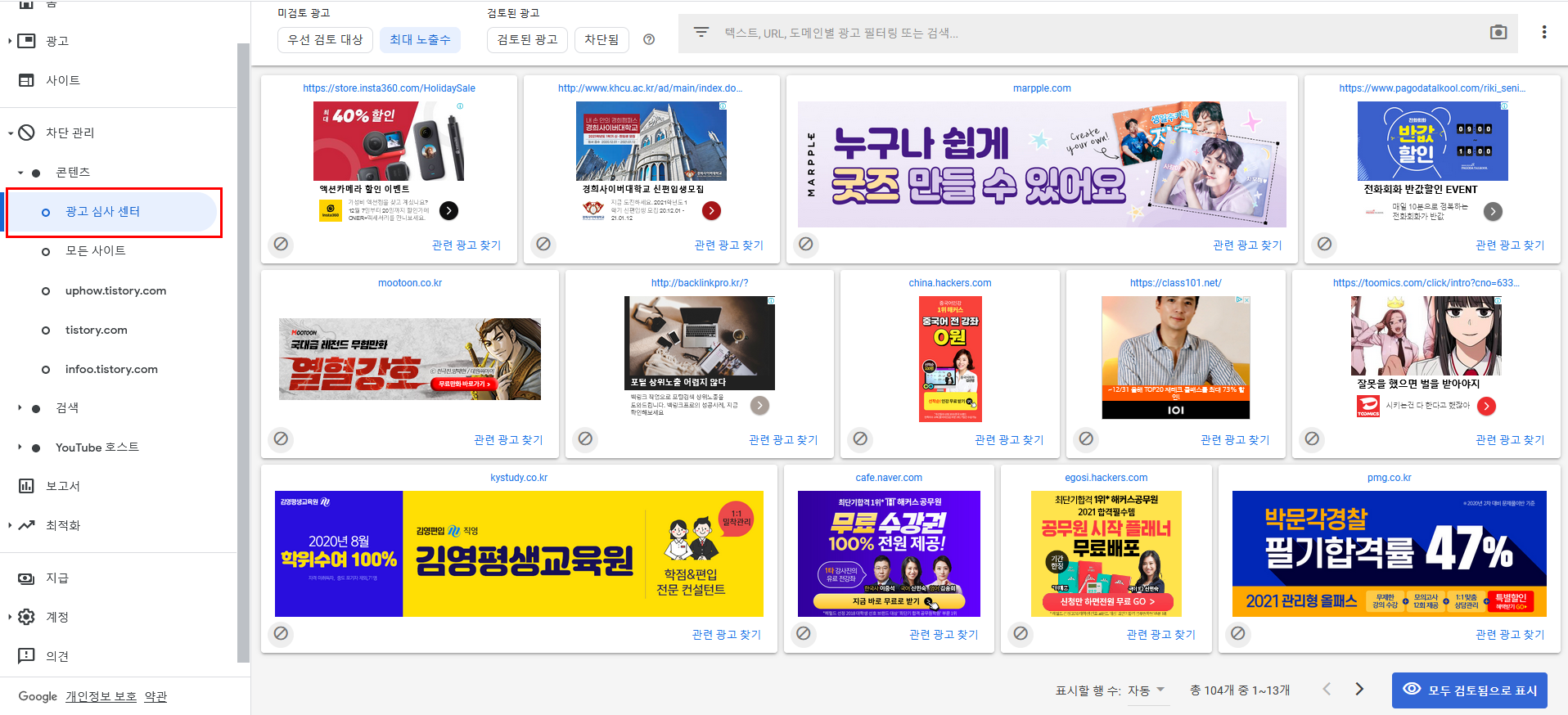Click the mootoon 열혈강호 banner thumbnail
The image size is (1568, 715).
(410, 359)
